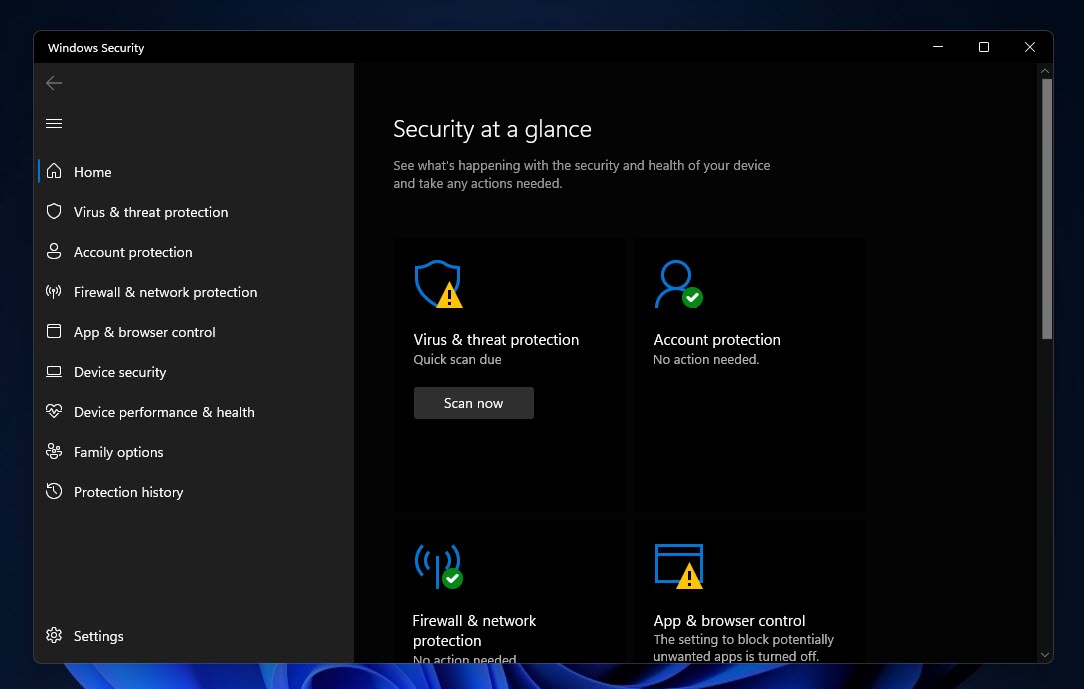Click the vertical scrollbar thumb
Viewport: 1084px width, 689px height.
coord(1047,209)
